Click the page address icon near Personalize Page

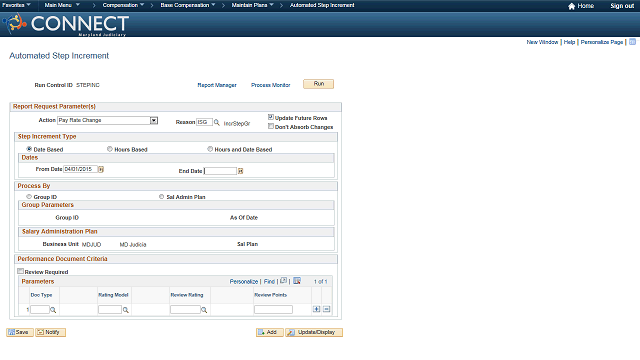632,42
